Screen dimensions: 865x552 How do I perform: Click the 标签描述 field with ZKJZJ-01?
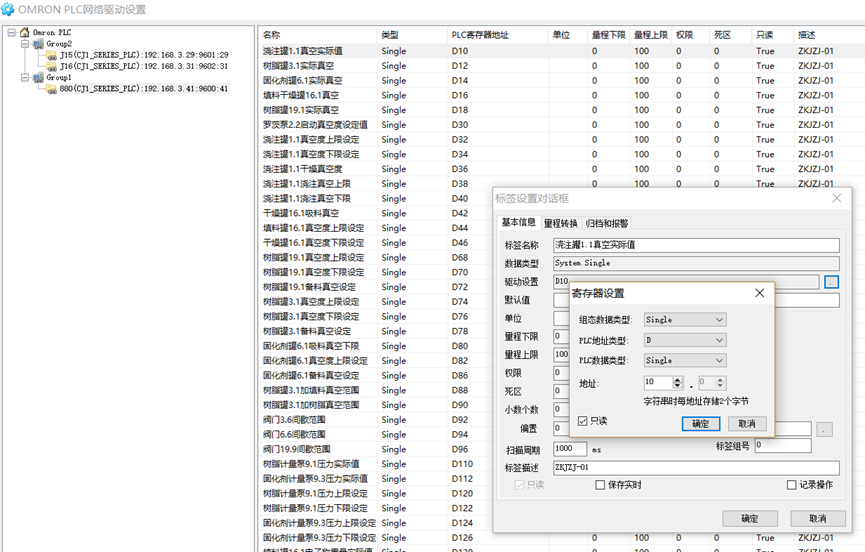coord(696,468)
